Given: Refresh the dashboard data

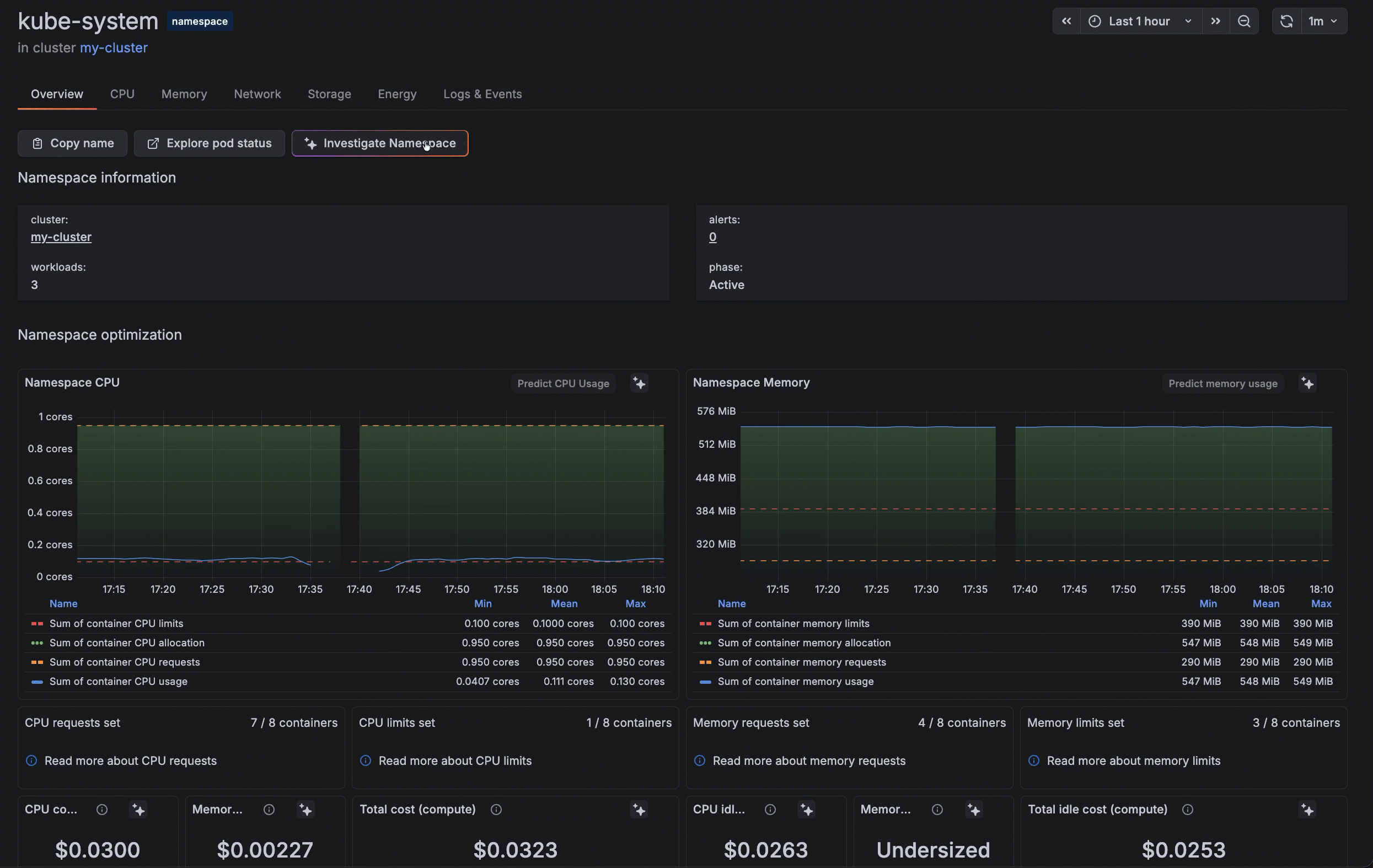Looking at the screenshot, I should pyautogui.click(x=1286, y=21).
